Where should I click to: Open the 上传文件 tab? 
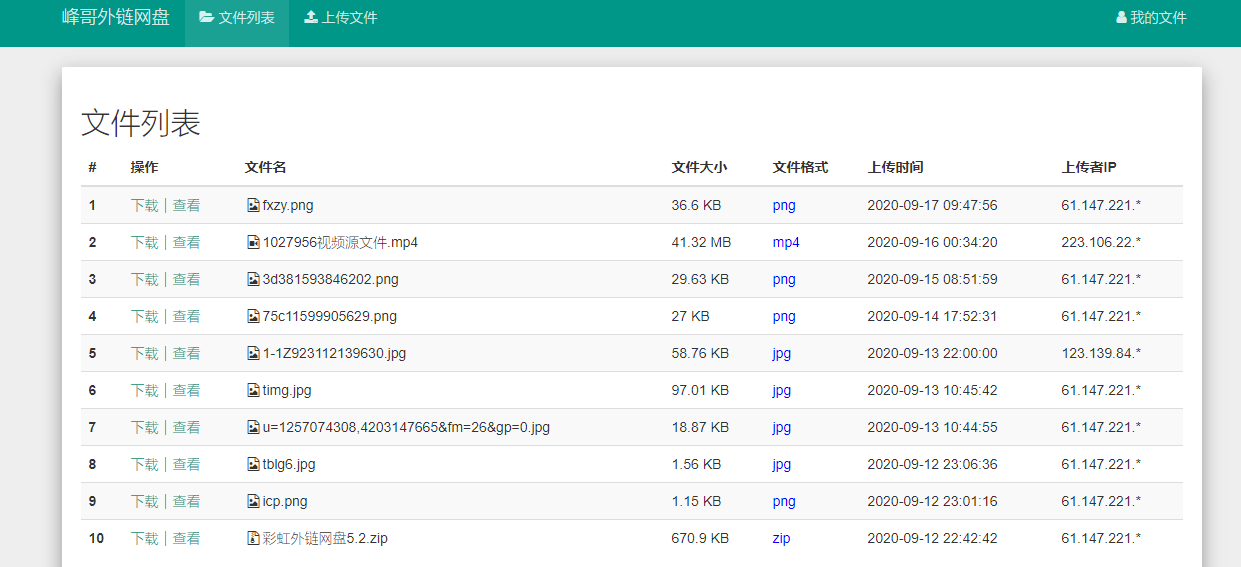pos(341,17)
